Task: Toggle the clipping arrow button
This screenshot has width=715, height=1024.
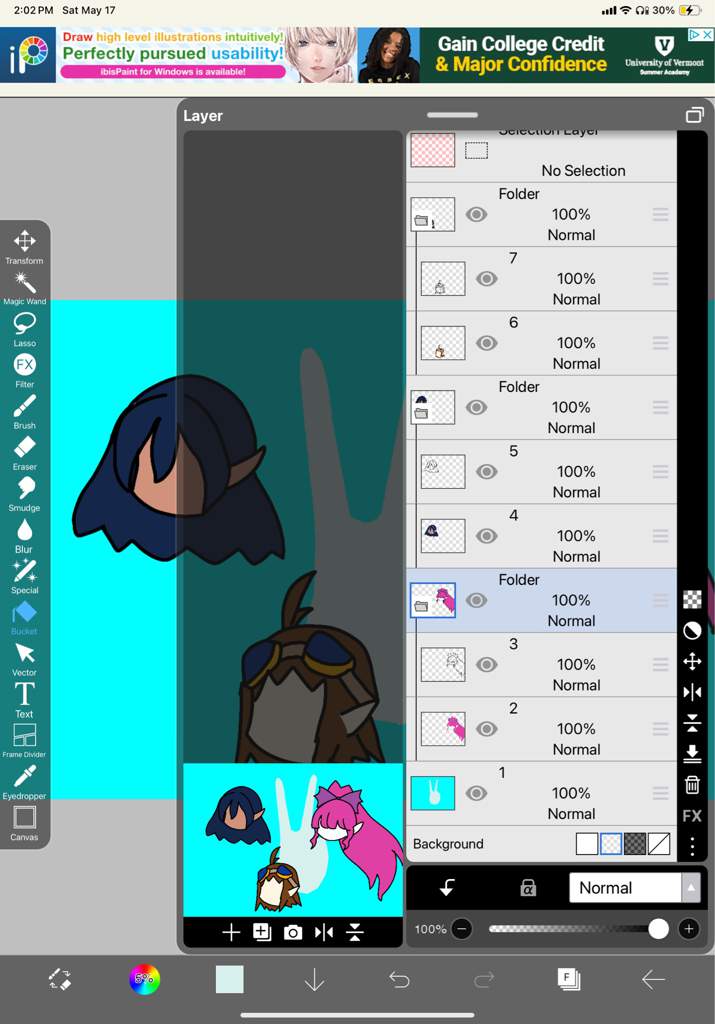Action: point(447,888)
